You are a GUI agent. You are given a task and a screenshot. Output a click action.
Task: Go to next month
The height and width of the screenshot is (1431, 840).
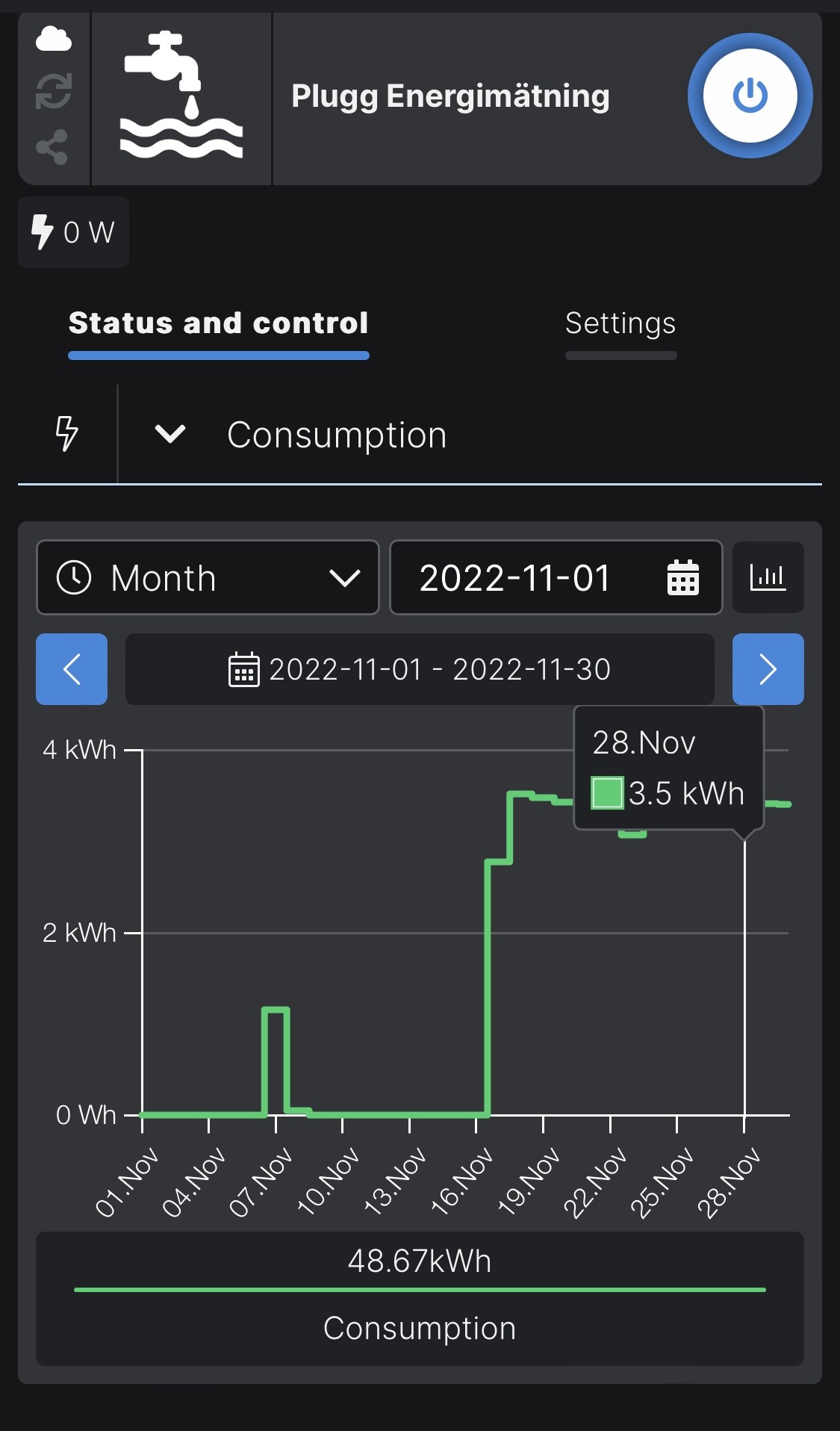point(768,669)
